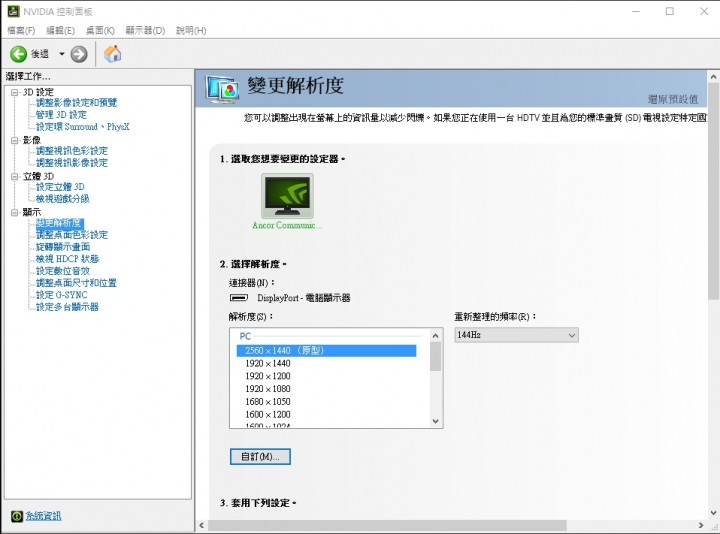Open 設定環 Surround、PhysX page
Viewport: 720px width, 534px height.
tap(83, 126)
